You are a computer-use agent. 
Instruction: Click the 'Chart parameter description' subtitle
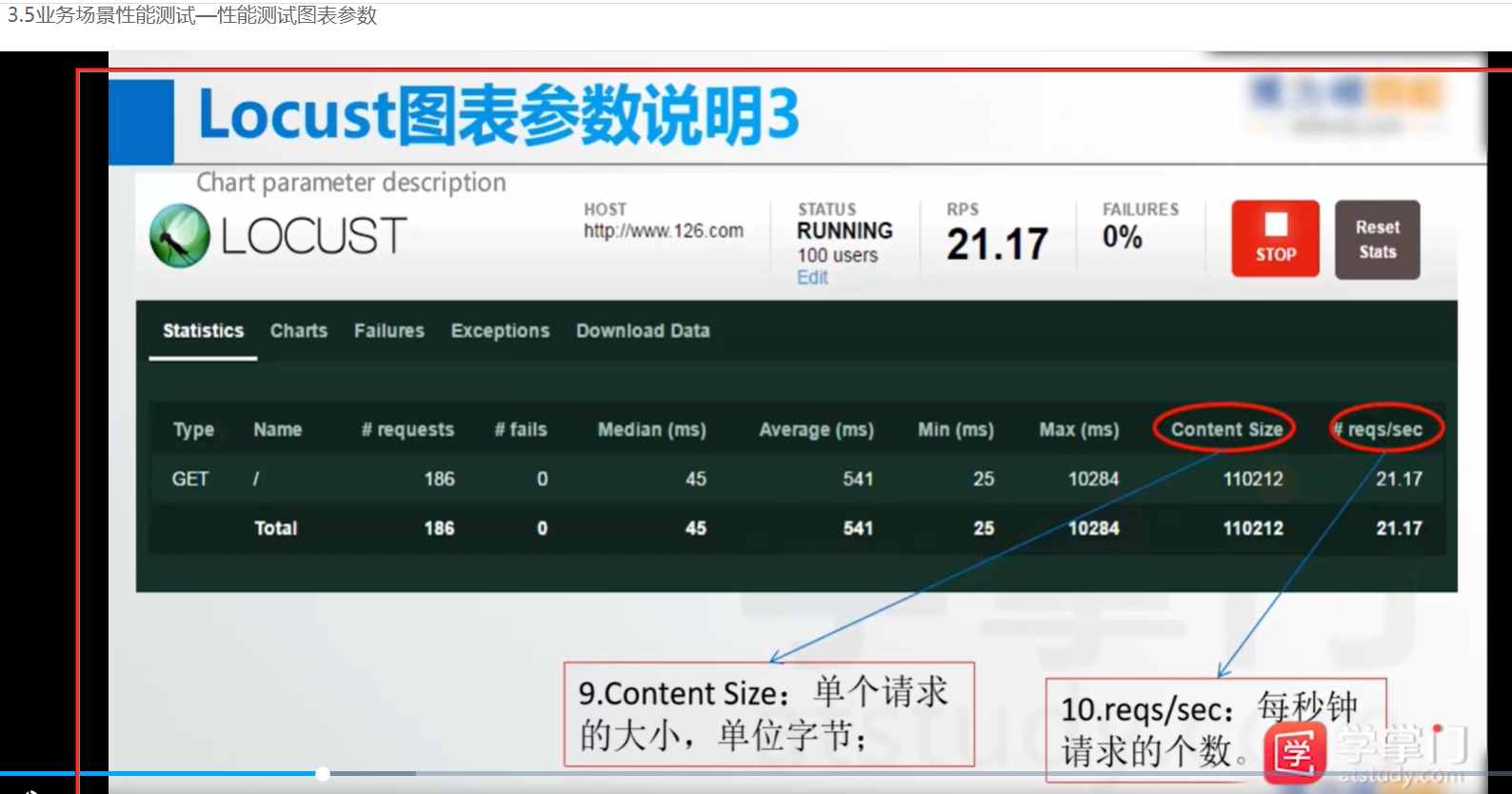[351, 182]
